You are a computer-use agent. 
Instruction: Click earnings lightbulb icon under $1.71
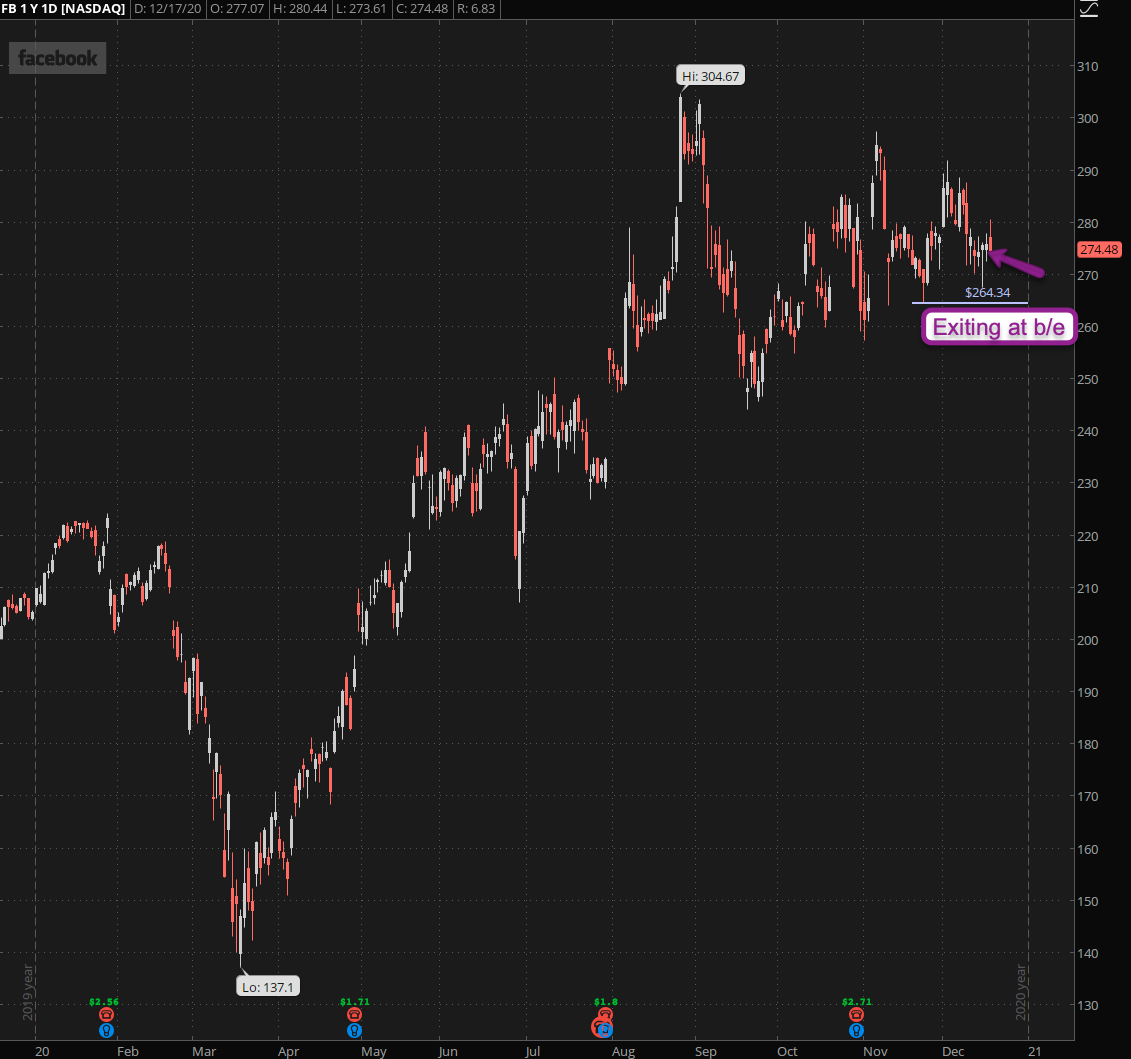[x=354, y=1031]
